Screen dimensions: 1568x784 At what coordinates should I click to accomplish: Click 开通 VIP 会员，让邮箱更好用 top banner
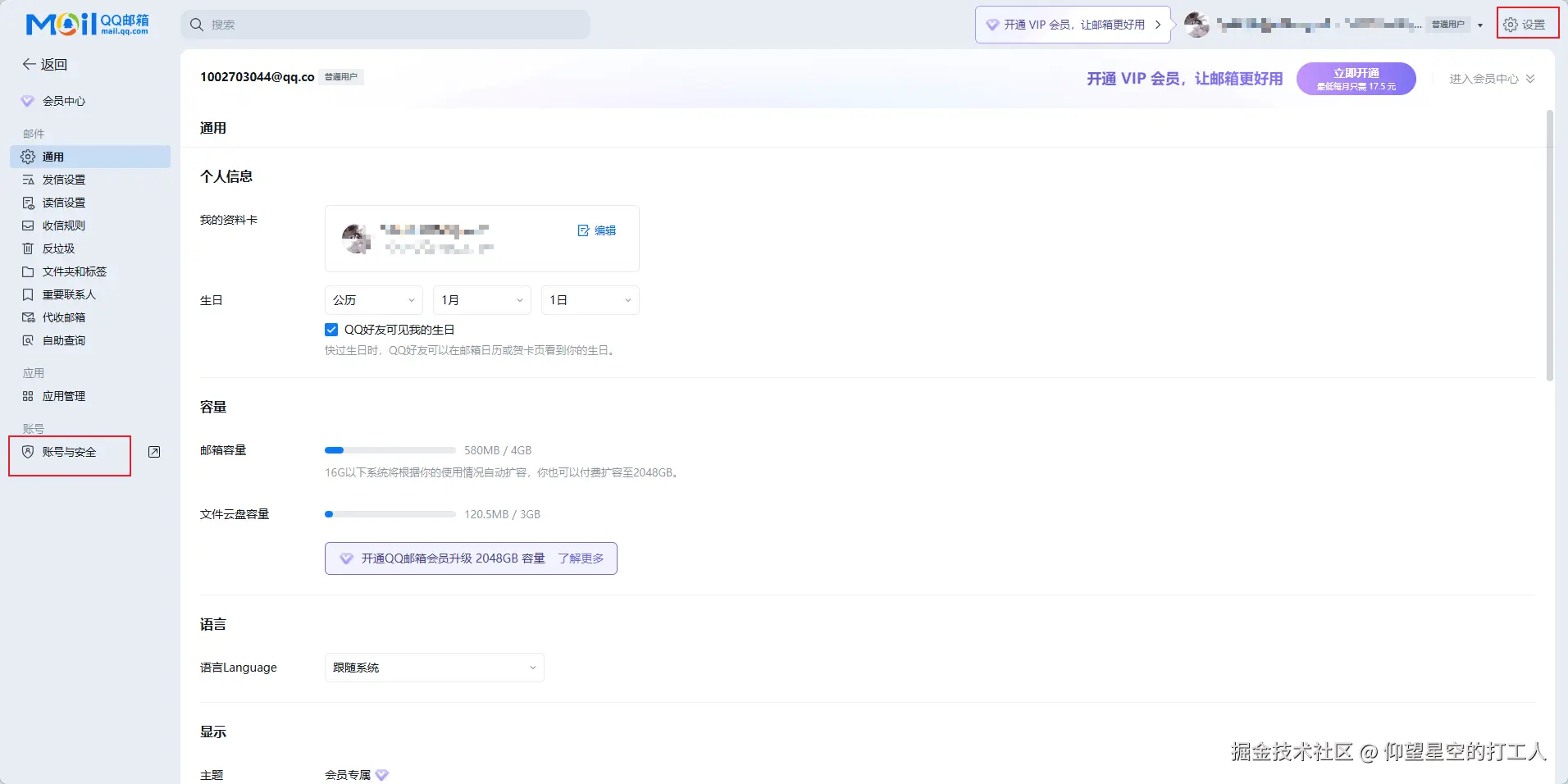1073,25
